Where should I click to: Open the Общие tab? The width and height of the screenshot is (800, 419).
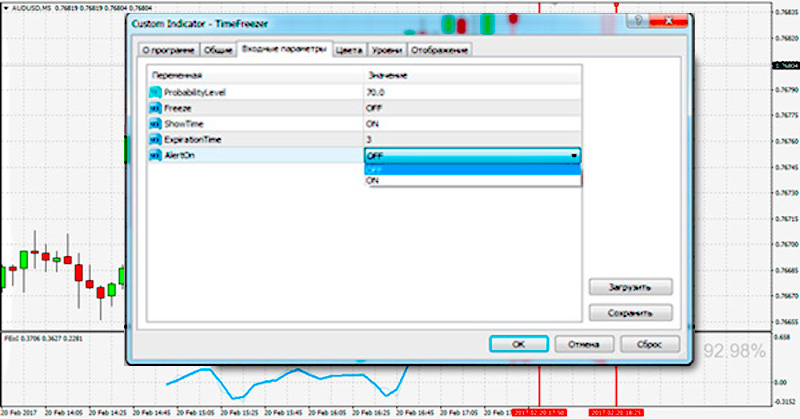tap(218, 50)
